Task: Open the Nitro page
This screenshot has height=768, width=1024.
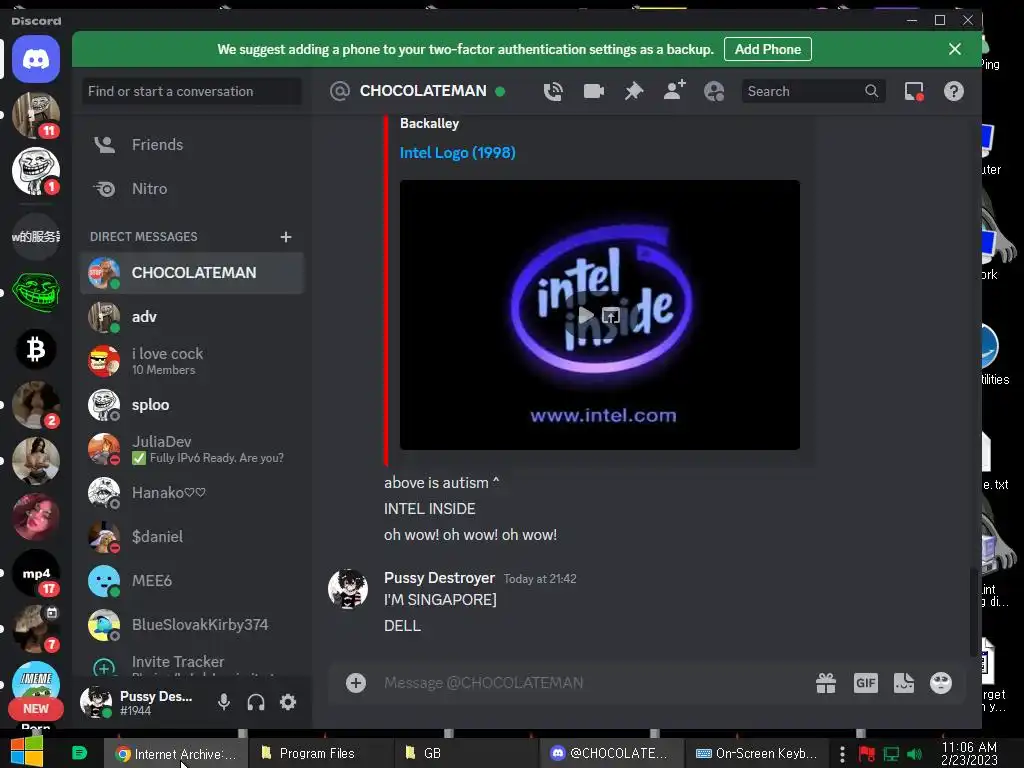Action: click(192, 189)
